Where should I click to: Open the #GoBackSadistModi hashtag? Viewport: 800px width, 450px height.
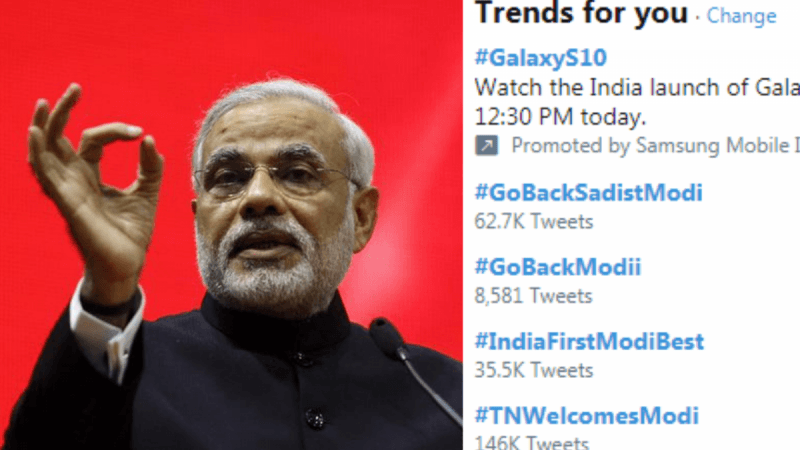click(588, 192)
